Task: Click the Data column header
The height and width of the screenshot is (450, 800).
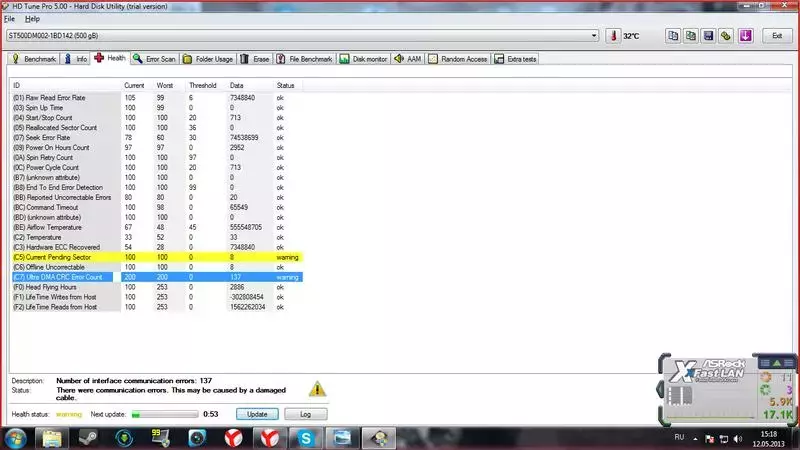Action: (x=250, y=85)
